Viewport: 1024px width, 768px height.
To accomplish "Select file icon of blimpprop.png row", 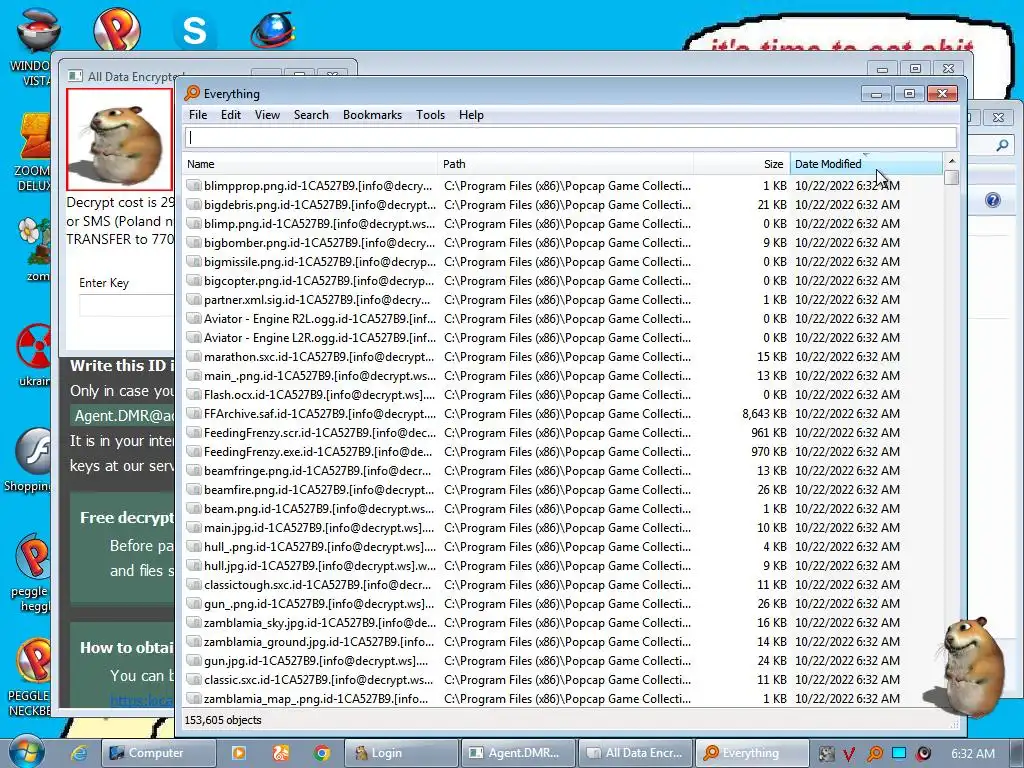I will 193,185.
